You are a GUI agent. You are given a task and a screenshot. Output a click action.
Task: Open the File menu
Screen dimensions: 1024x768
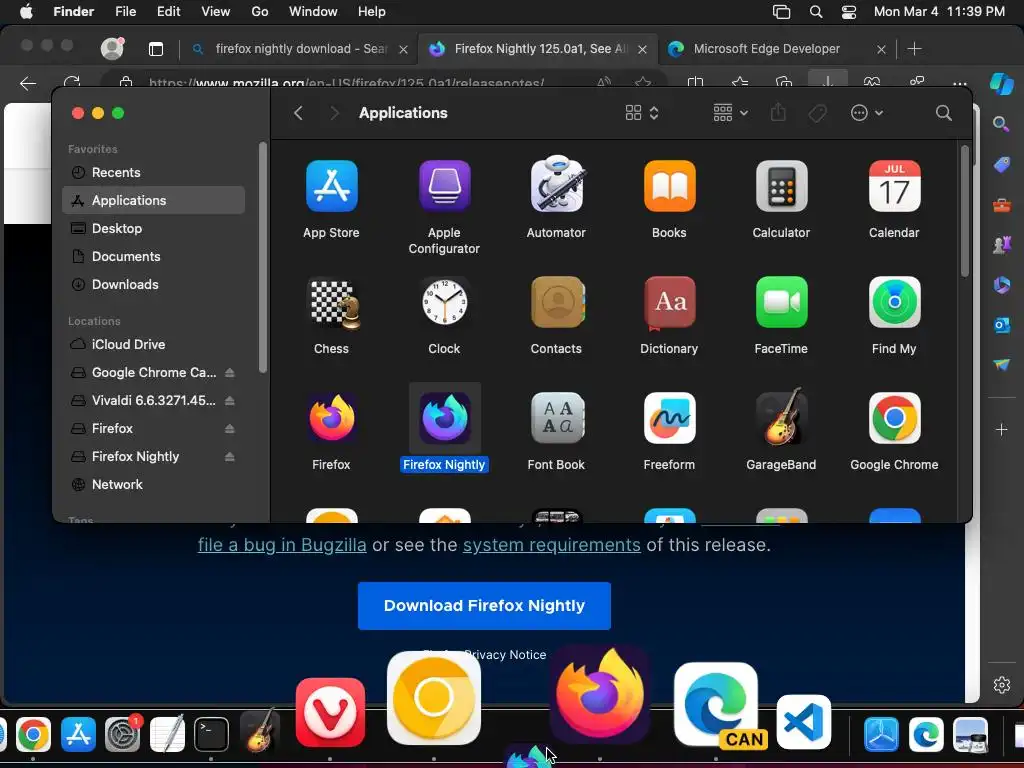[125, 12]
